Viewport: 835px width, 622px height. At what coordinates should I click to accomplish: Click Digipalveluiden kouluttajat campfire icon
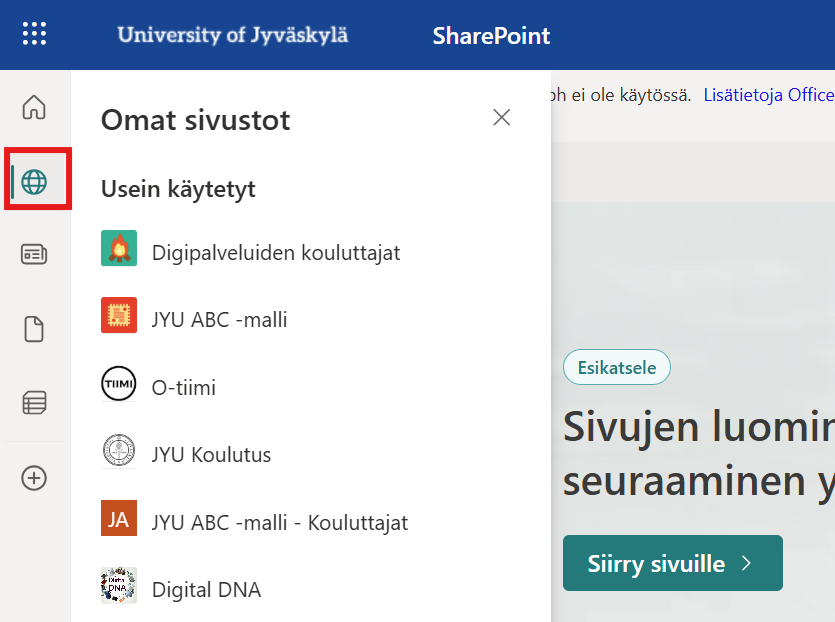coord(119,248)
